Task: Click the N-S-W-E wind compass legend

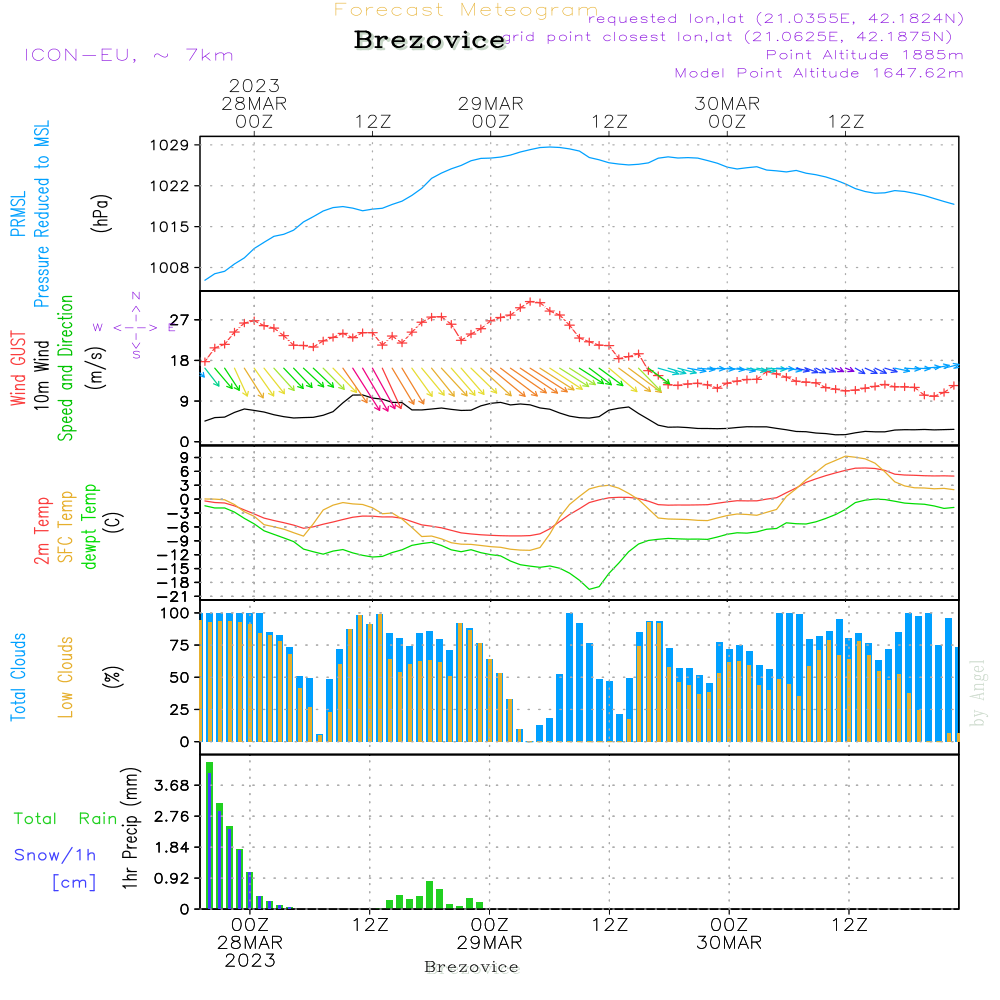Action: 135,327
